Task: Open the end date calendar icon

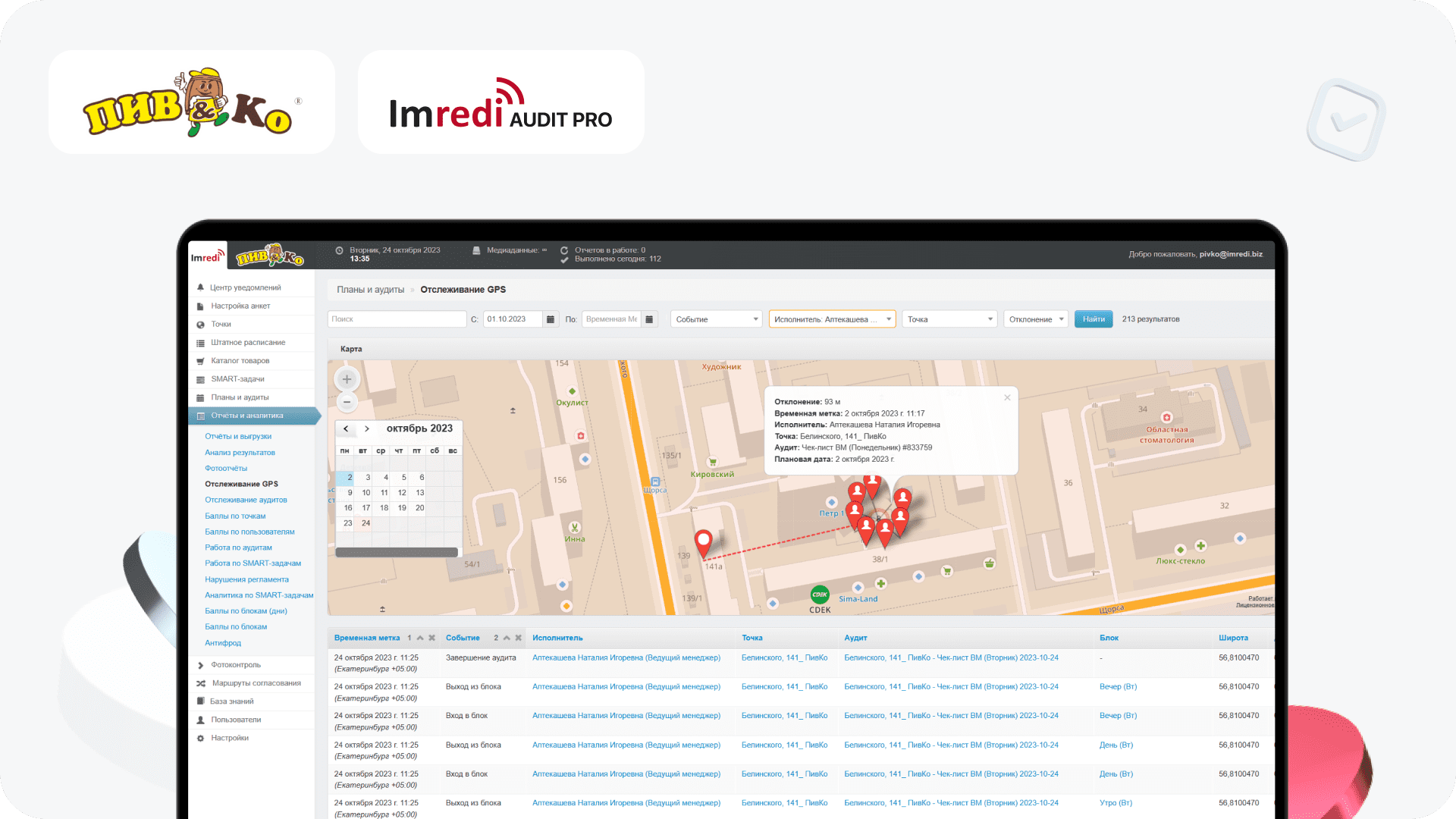Action: tap(649, 319)
